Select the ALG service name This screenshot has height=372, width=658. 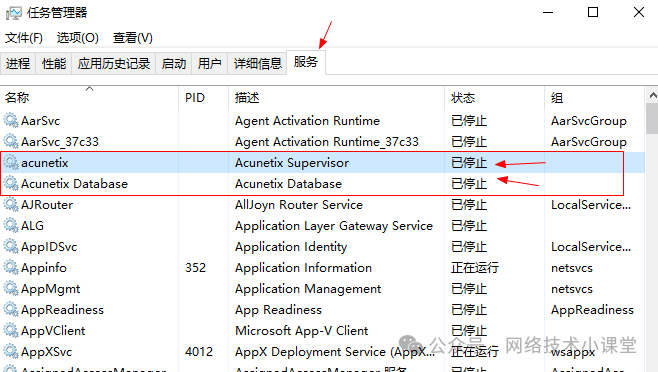coord(32,226)
